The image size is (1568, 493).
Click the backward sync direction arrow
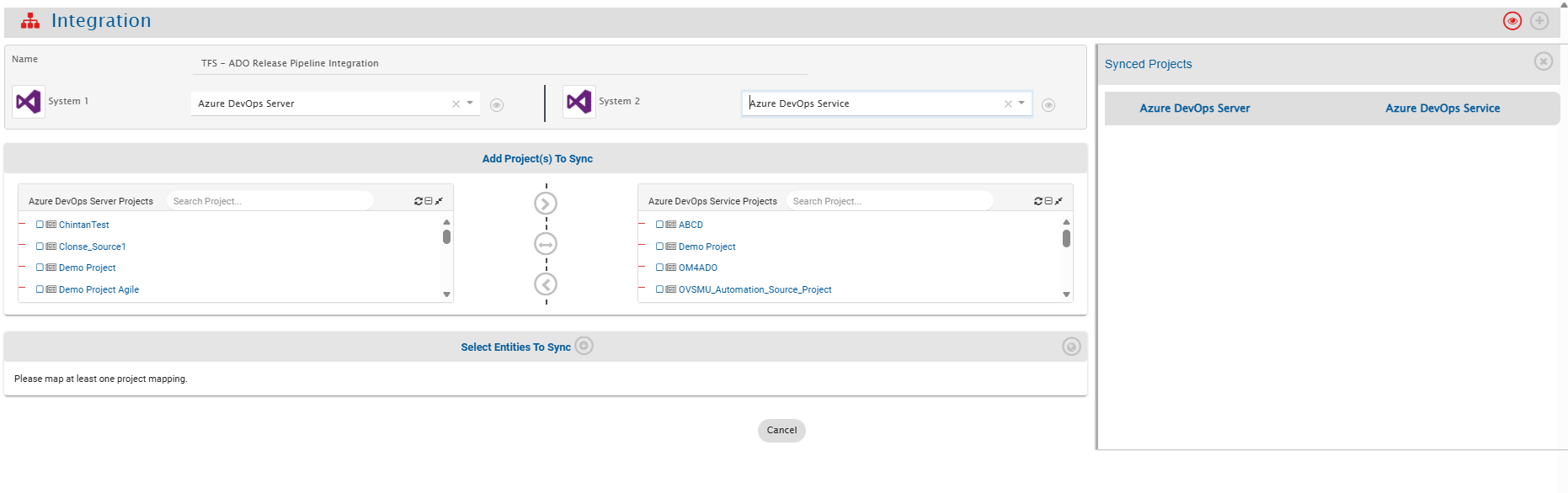click(x=546, y=284)
